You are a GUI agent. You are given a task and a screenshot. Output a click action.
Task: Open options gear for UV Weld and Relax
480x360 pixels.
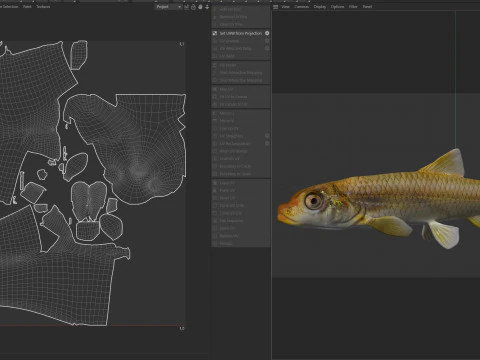267,48
